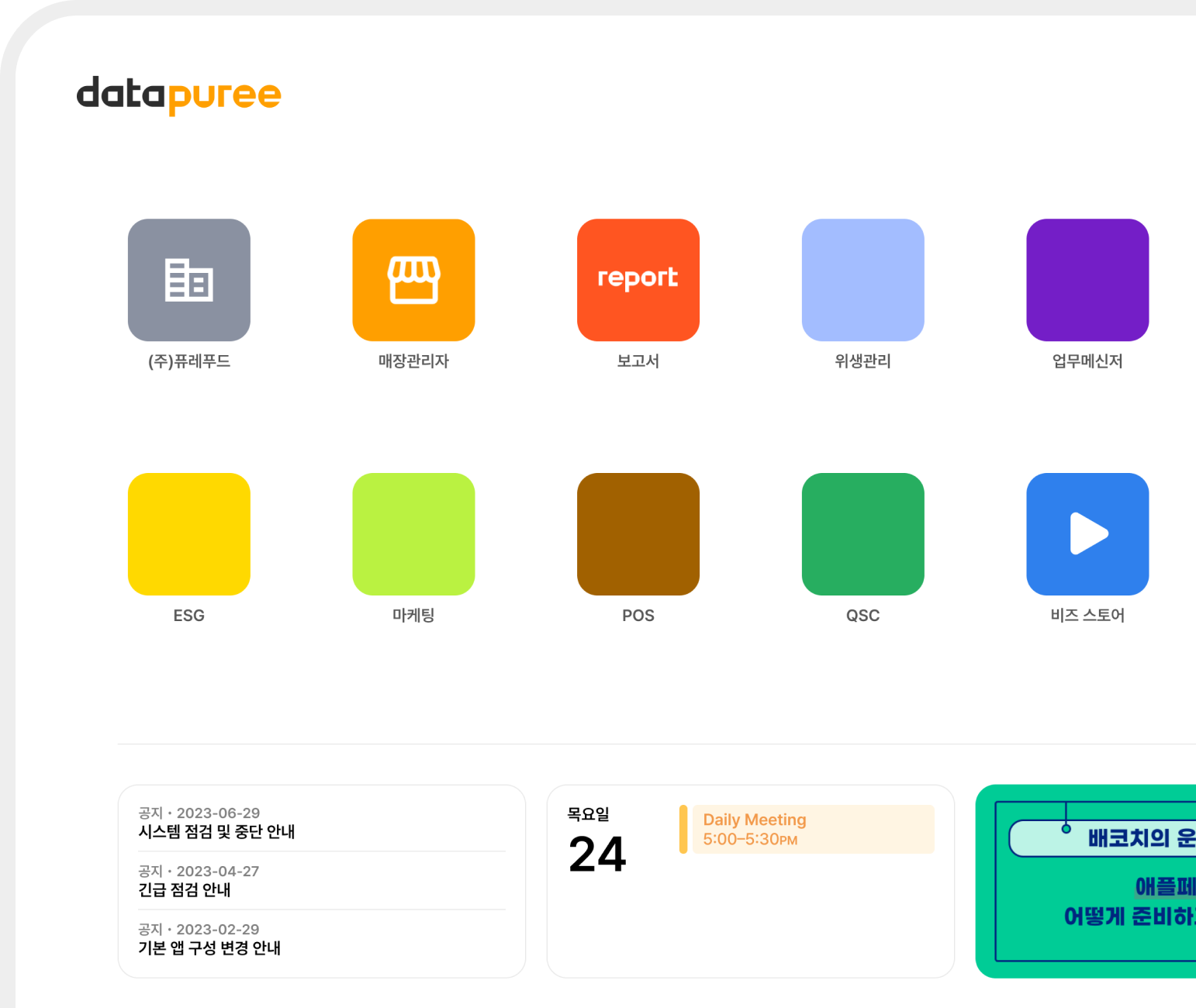Open the (주)퓨레푸드 company app icon
Image resolution: width=1196 pixels, height=1008 pixels.
tap(189, 280)
